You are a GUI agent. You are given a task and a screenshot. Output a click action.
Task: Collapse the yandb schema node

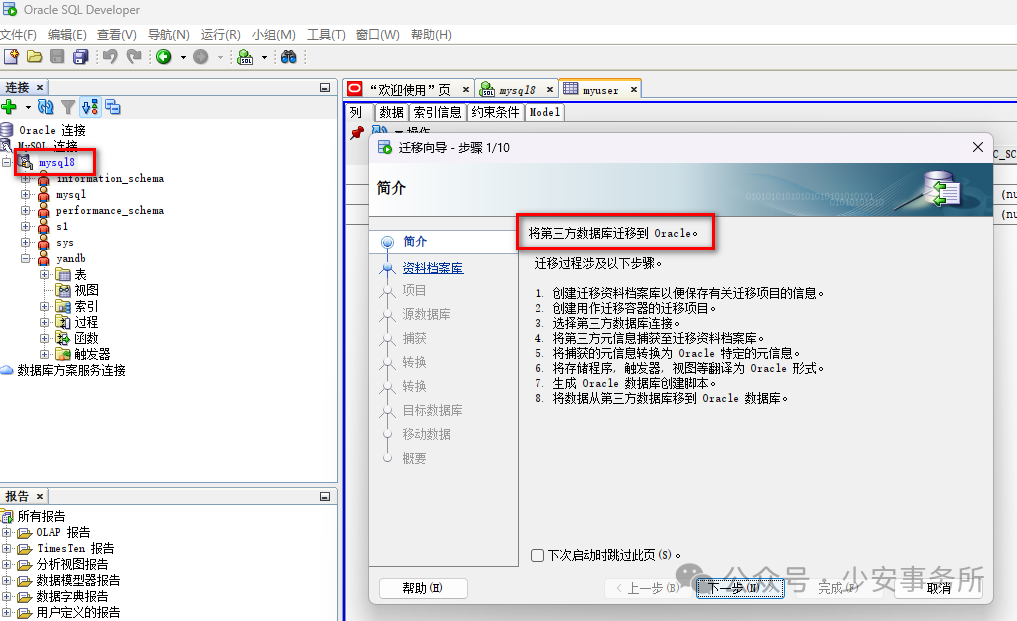tap(25, 258)
